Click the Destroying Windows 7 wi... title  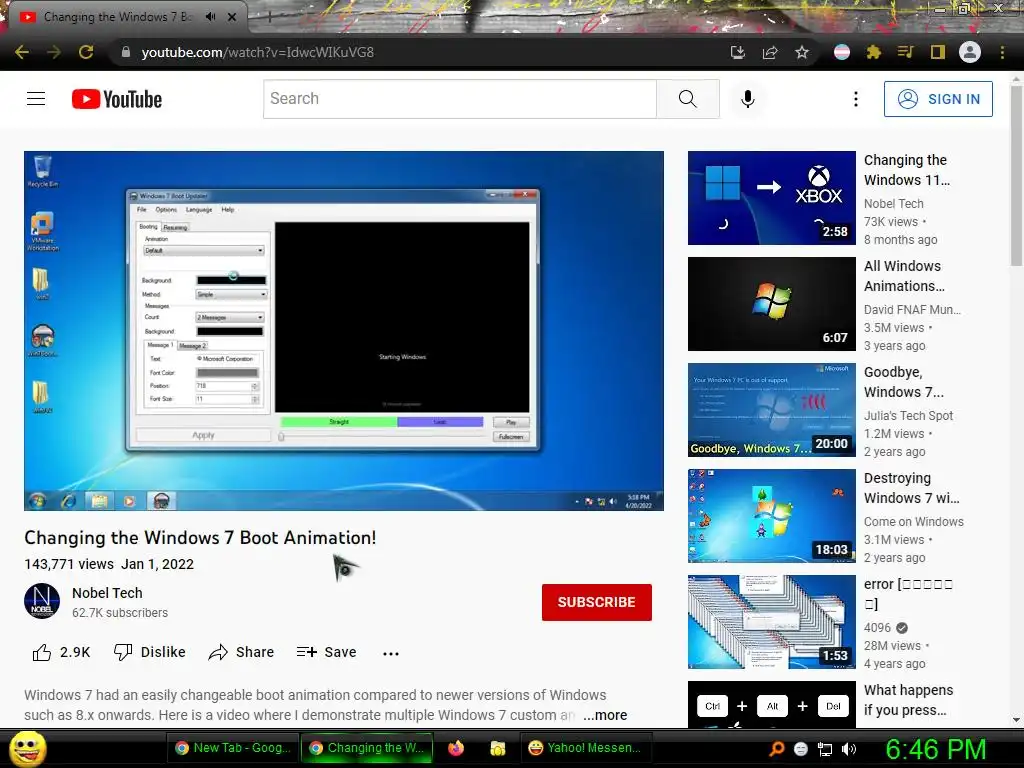click(912, 488)
